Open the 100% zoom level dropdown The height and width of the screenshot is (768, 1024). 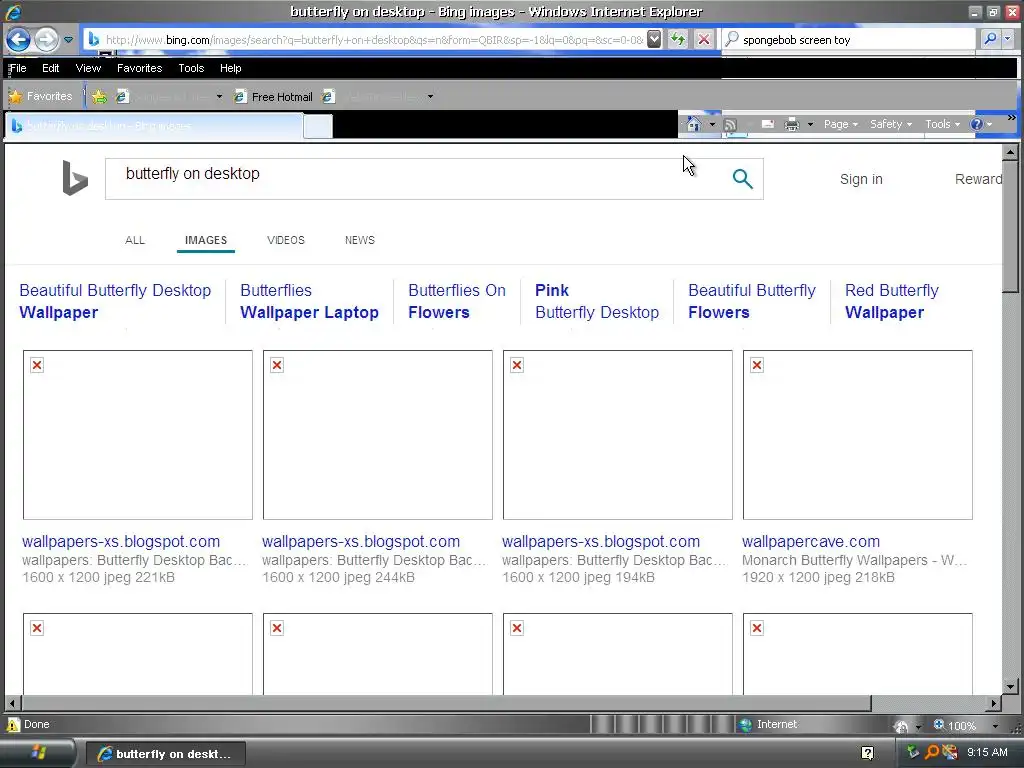pos(995,726)
